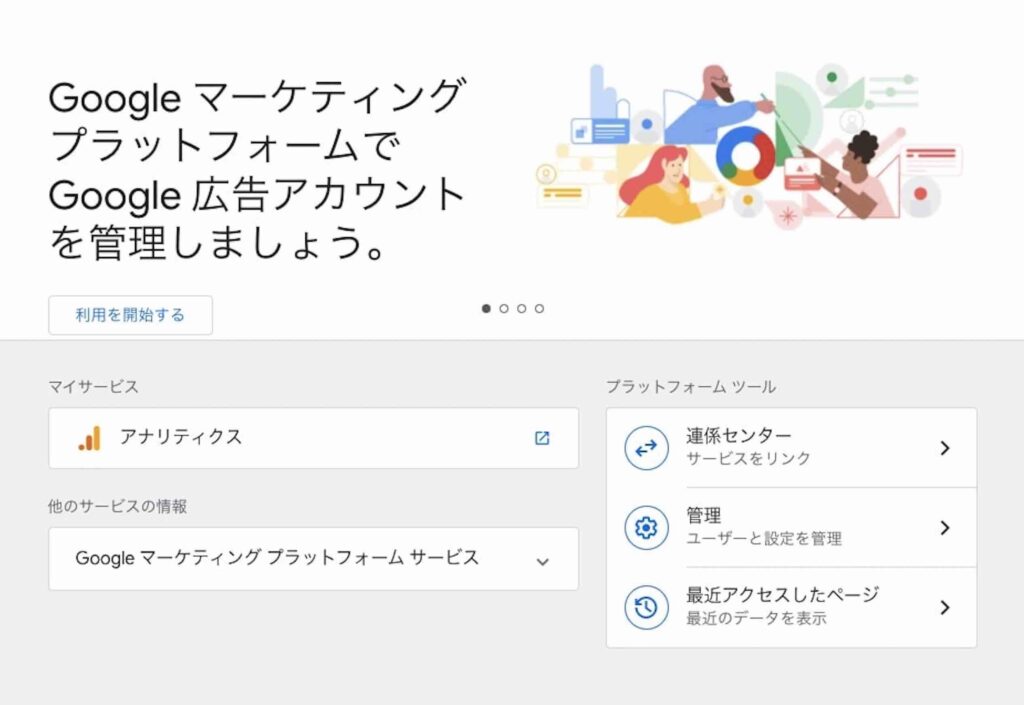Click the orange Analytics bar-chart logo icon
Viewport: 1024px width, 705px height.
[x=89, y=438]
